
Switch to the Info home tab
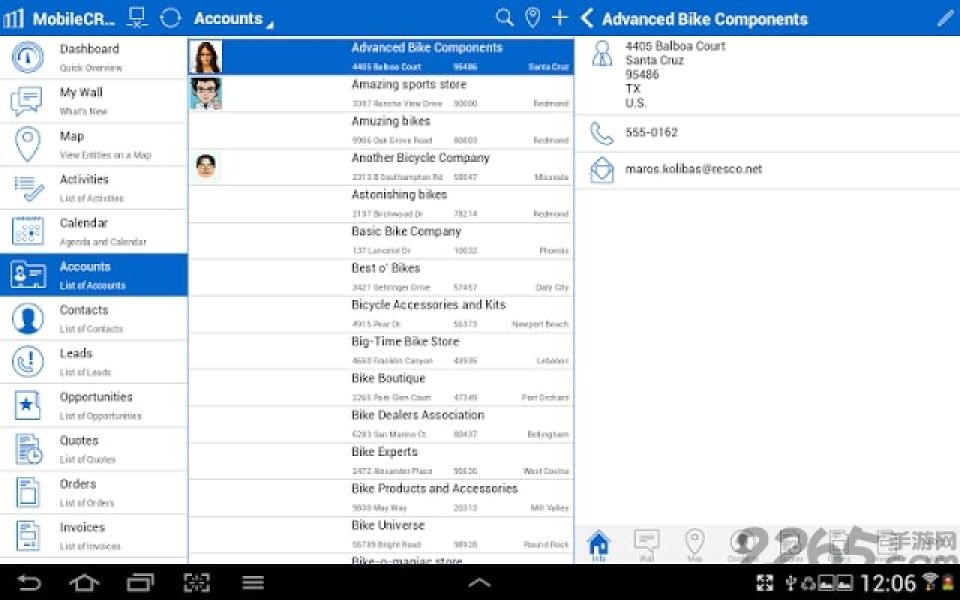click(x=599, y=545)
